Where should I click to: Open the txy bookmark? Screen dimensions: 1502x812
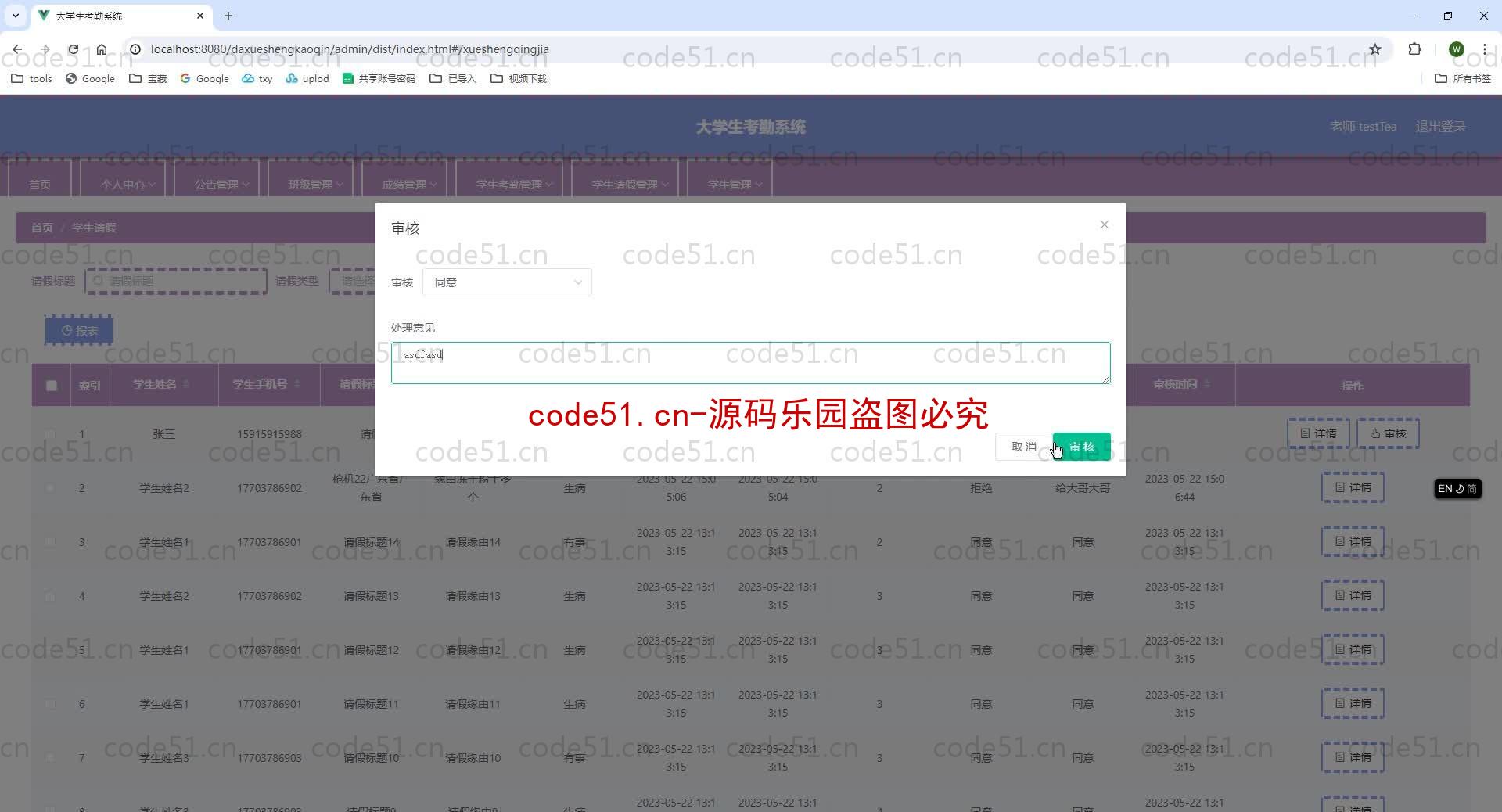click(257, 78)
